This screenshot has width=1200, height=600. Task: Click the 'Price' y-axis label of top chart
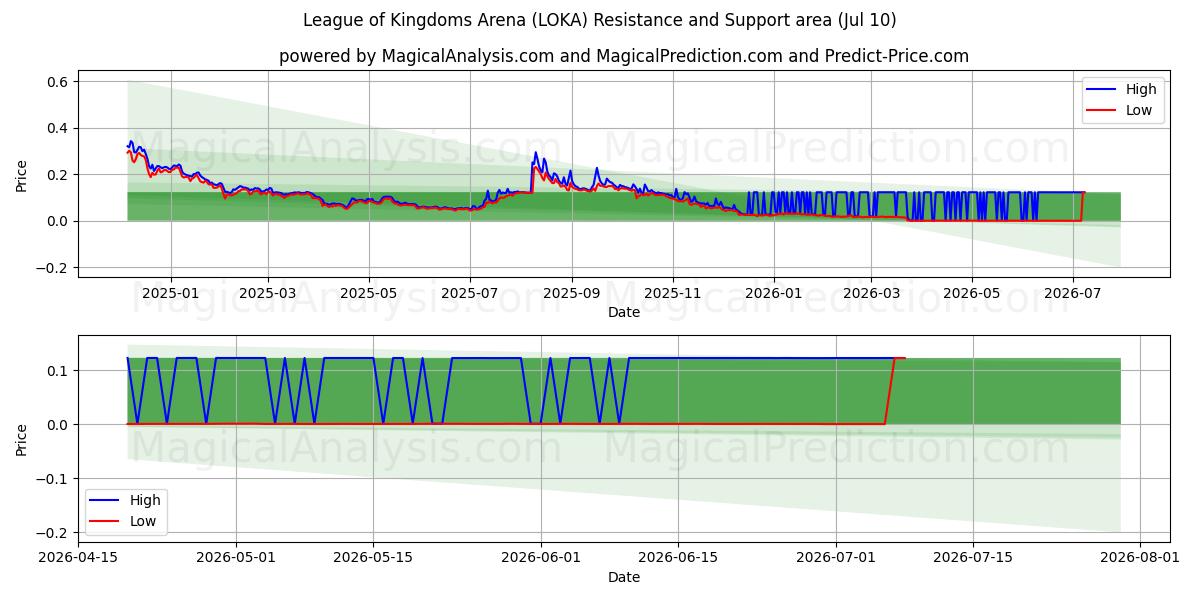click(22, 174)
